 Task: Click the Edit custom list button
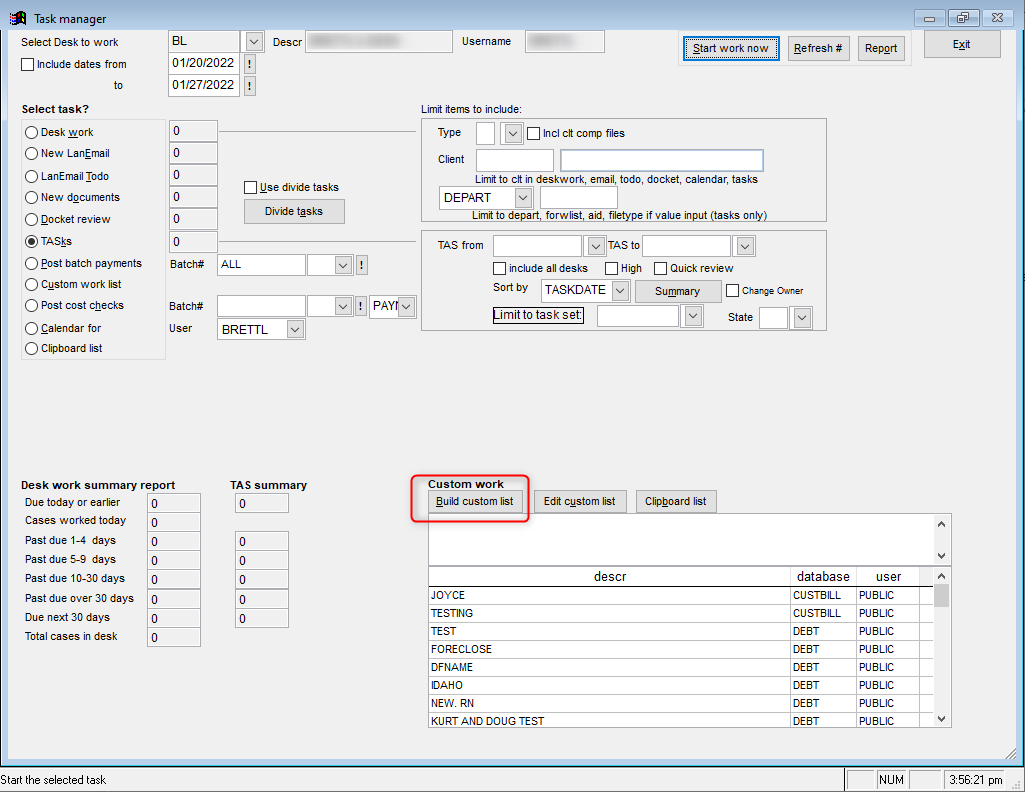click(x=580, y=502)
